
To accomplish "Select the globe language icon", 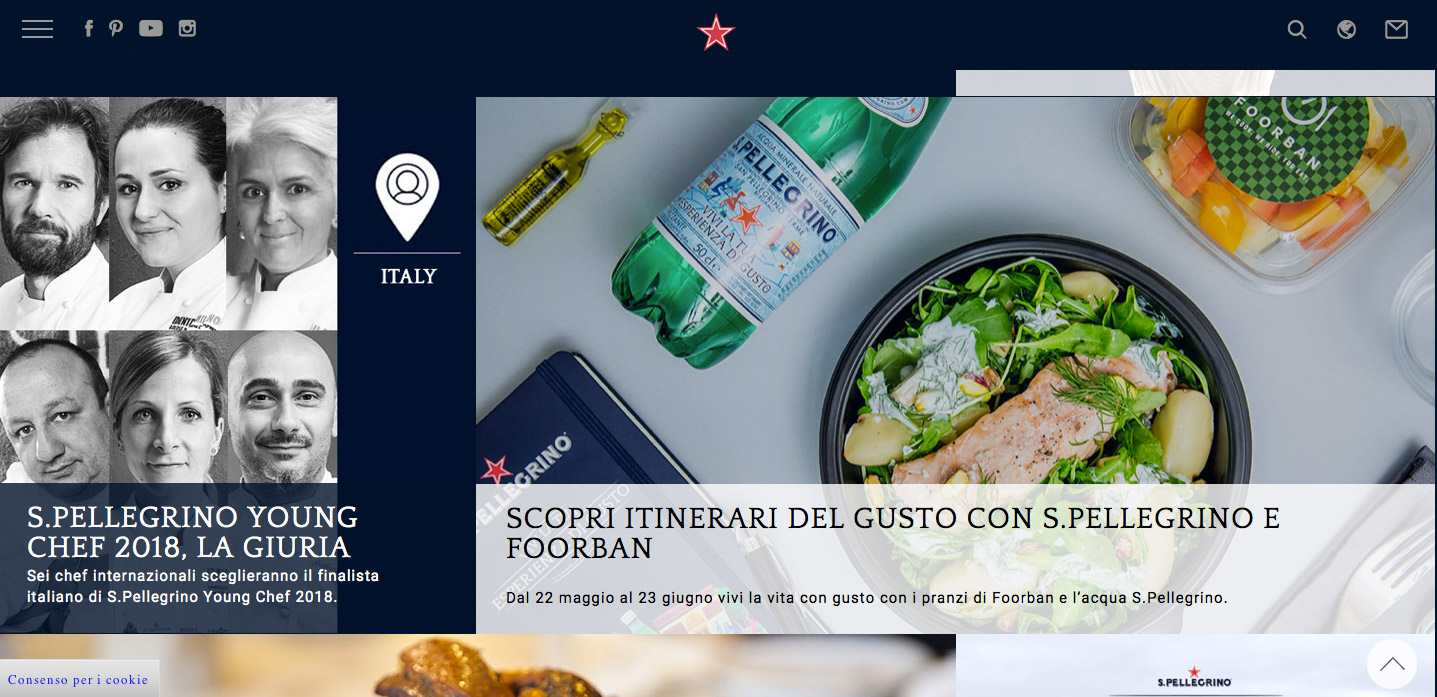I will (x=1347, y=30).
